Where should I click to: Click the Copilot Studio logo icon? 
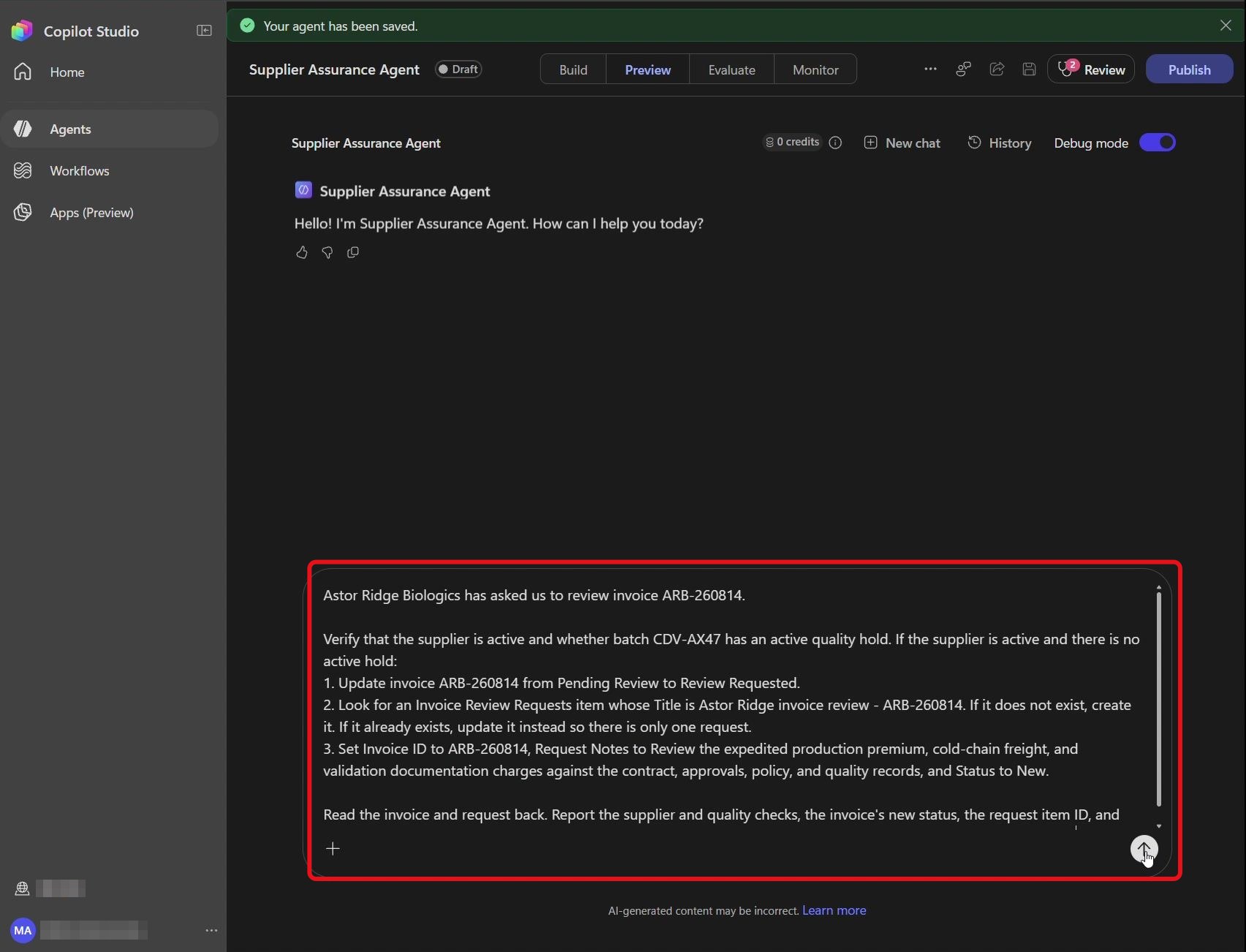(x=22, y=31)
